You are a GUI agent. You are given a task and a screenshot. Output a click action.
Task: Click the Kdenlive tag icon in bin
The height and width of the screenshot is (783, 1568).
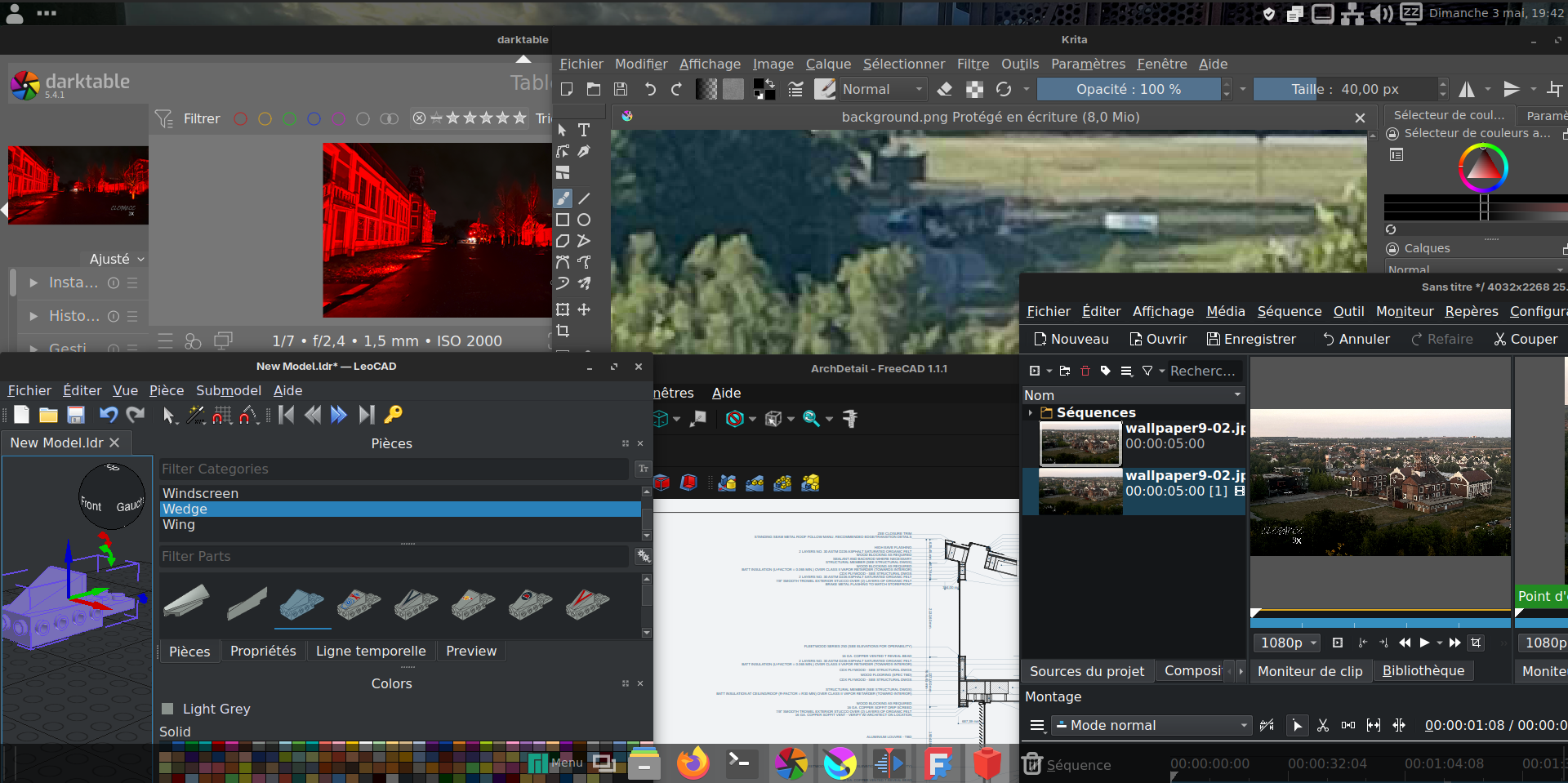1106,371
